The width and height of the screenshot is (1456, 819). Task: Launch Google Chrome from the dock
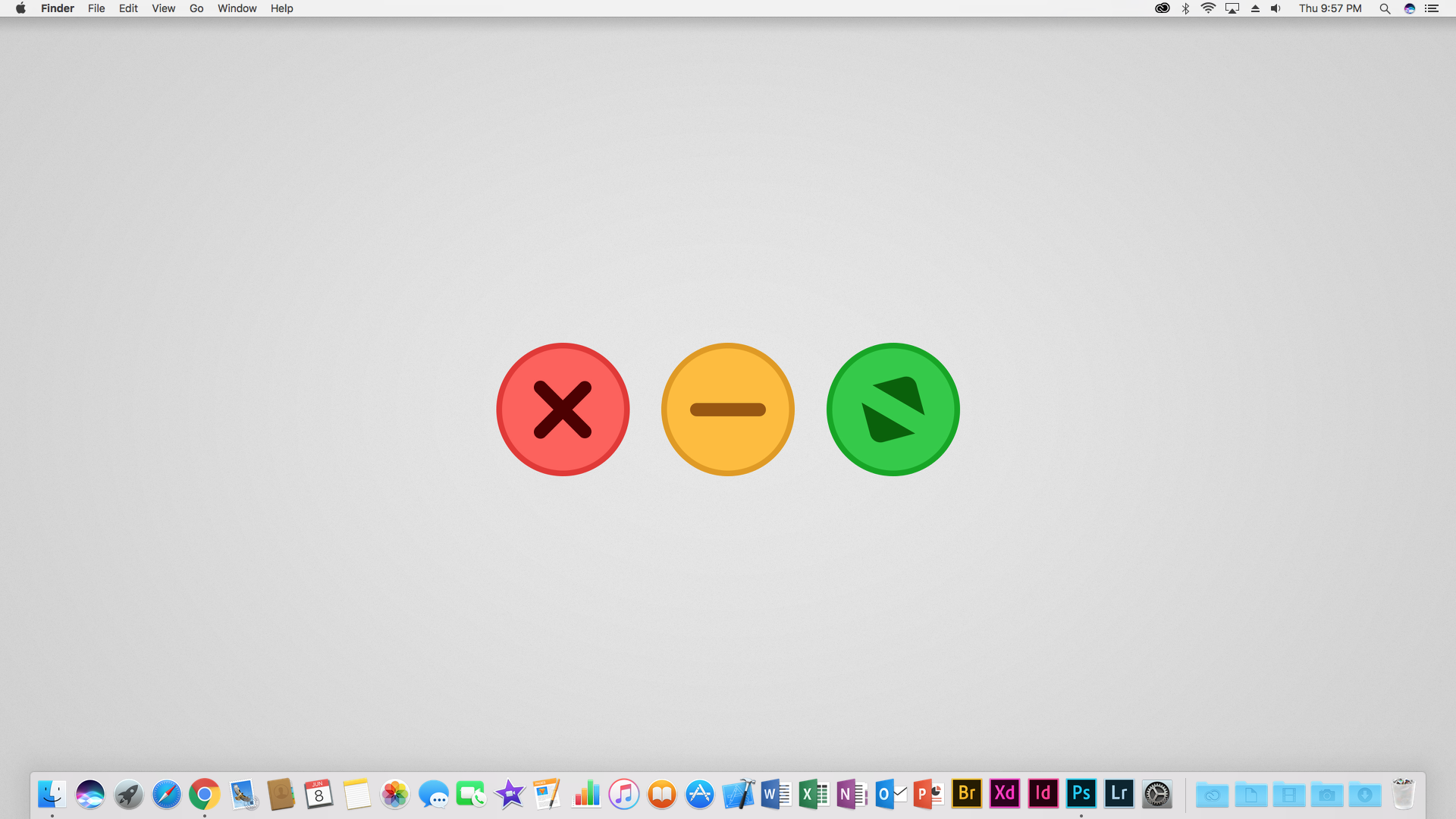coord(205,794)
